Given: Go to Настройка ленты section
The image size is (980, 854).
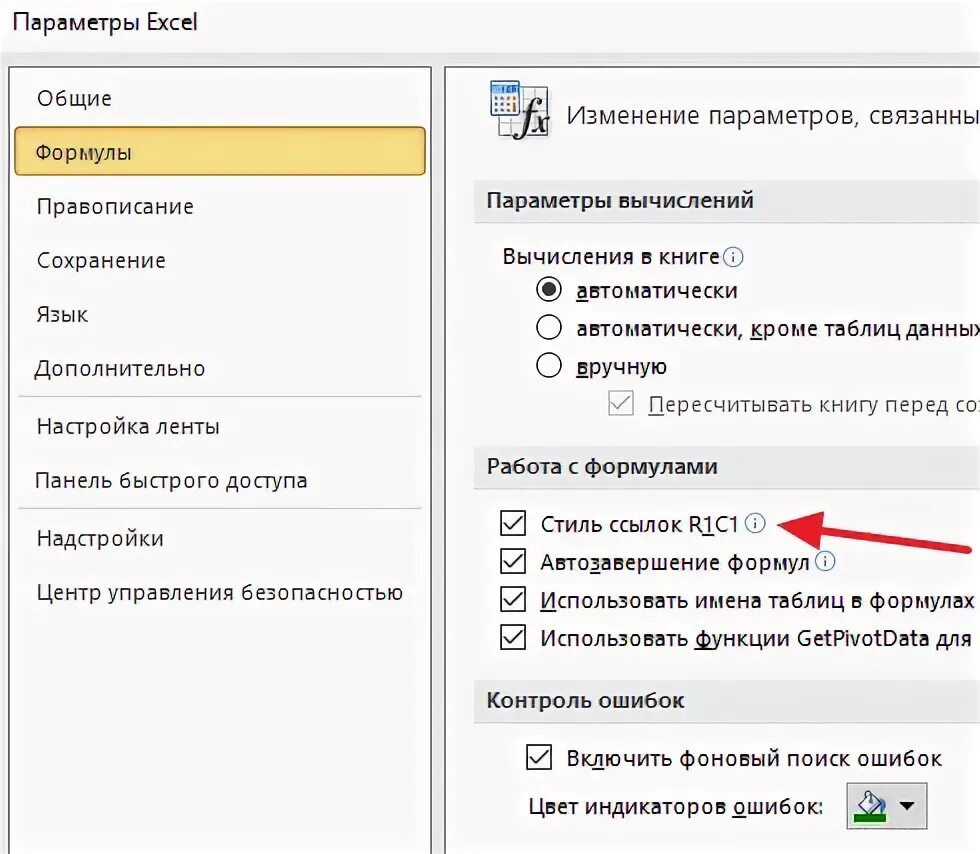Looking at the screenshot, I should coord(128,426).
